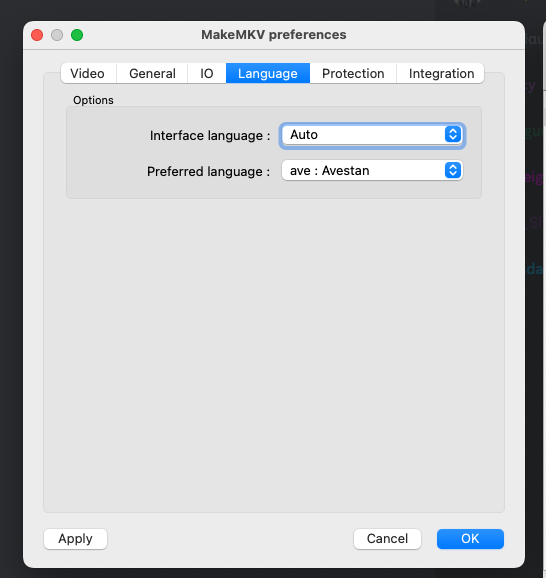Click the grey minimize window button
Viewport: 546px width, 578px height.
tap(57, 35)
